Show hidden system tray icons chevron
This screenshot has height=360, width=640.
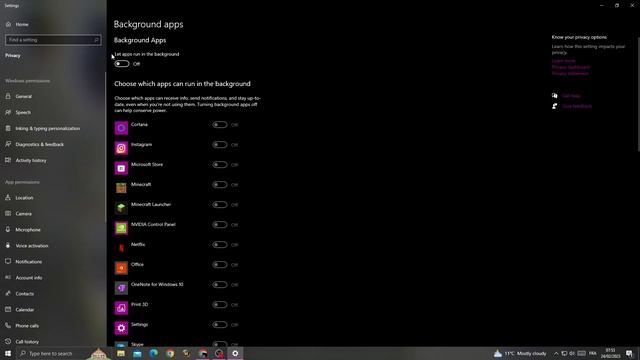(x=556, y=353)
